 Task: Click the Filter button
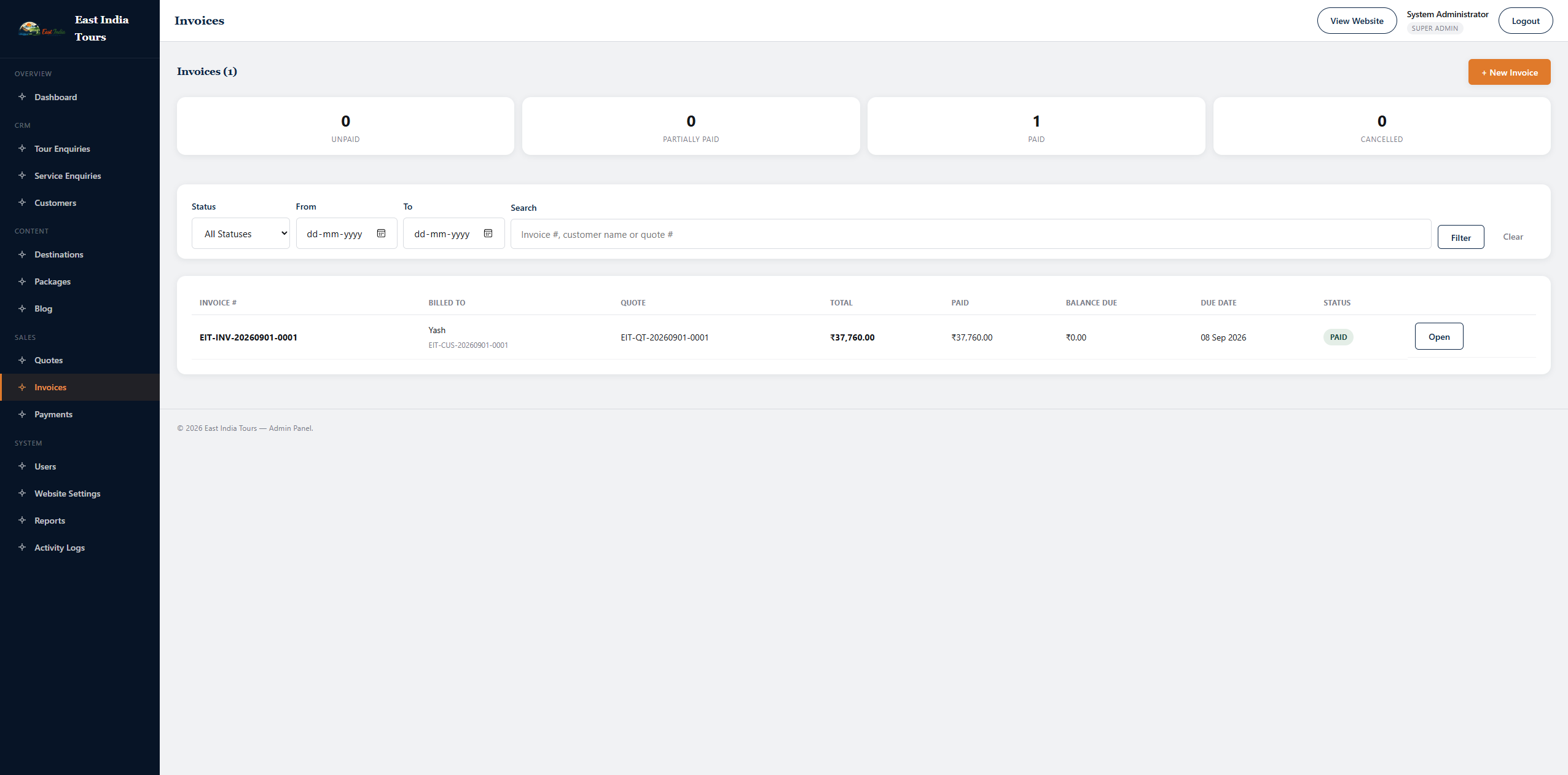pyautogui.click(x=1460, y=237)
